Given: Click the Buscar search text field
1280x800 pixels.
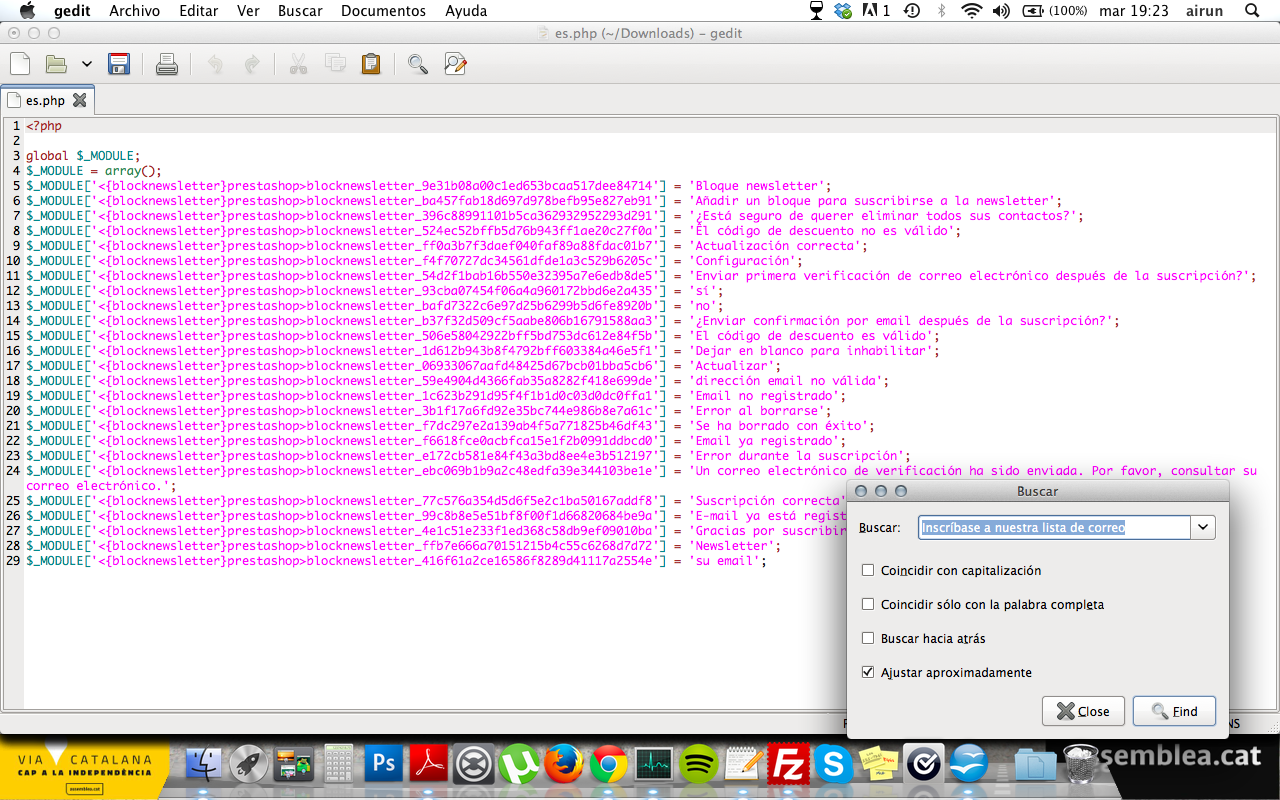Looking at the screenshot, I should (x=1054, y=527).
